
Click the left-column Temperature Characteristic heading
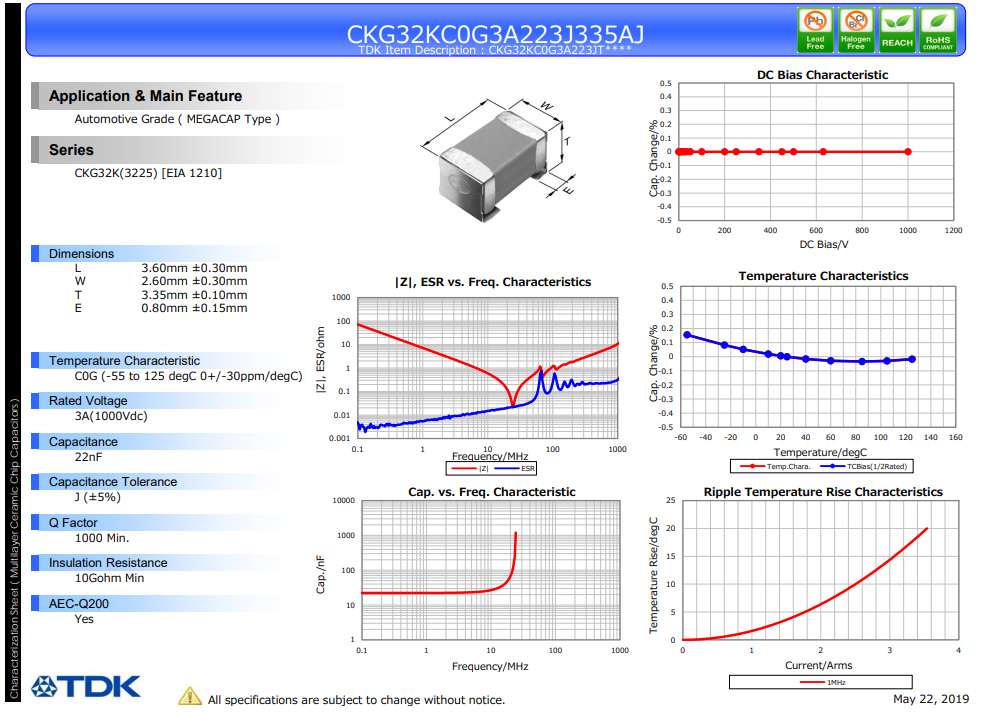[x=125, y=361]
